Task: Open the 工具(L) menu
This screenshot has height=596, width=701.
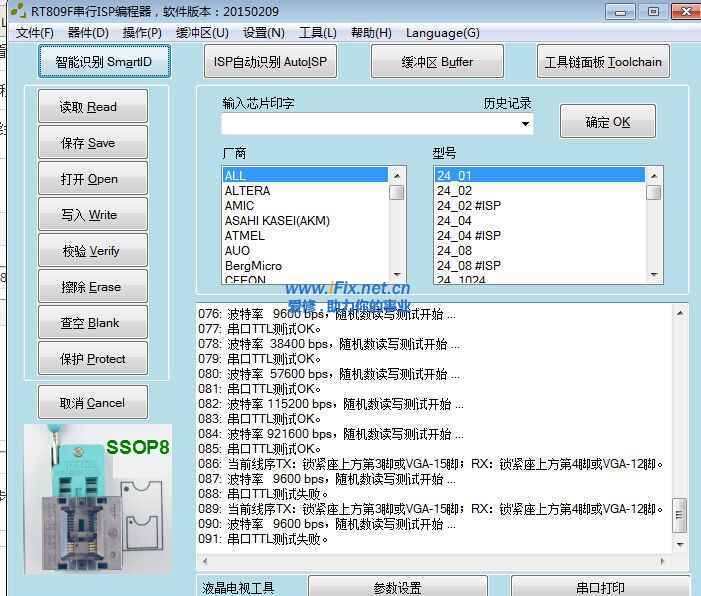Action: pos(317,33)
